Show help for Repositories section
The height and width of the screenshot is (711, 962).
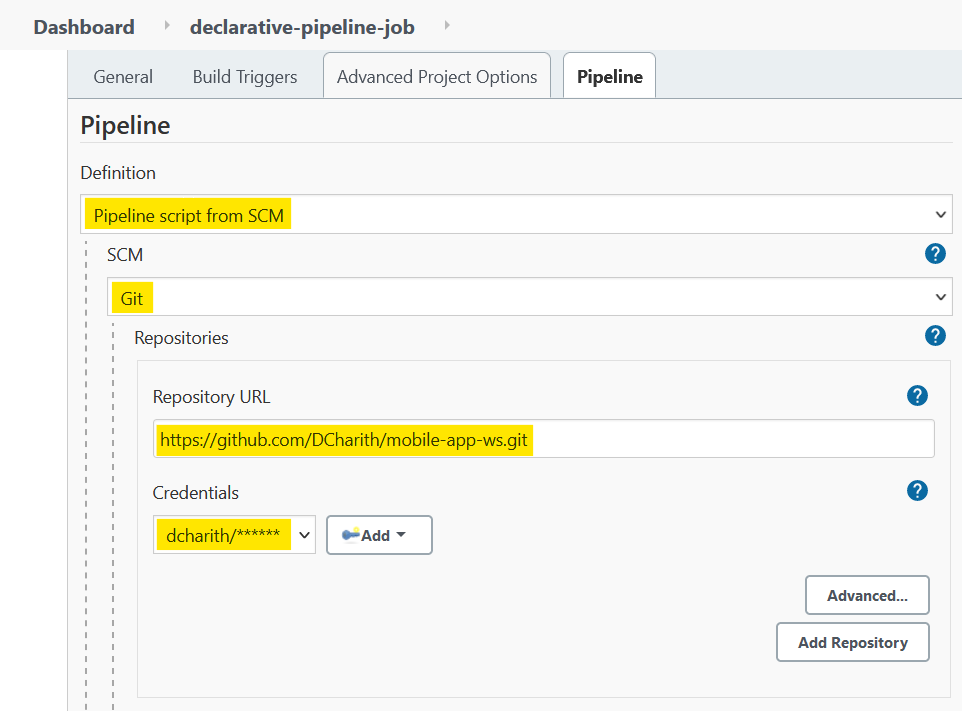click(935, 336)
